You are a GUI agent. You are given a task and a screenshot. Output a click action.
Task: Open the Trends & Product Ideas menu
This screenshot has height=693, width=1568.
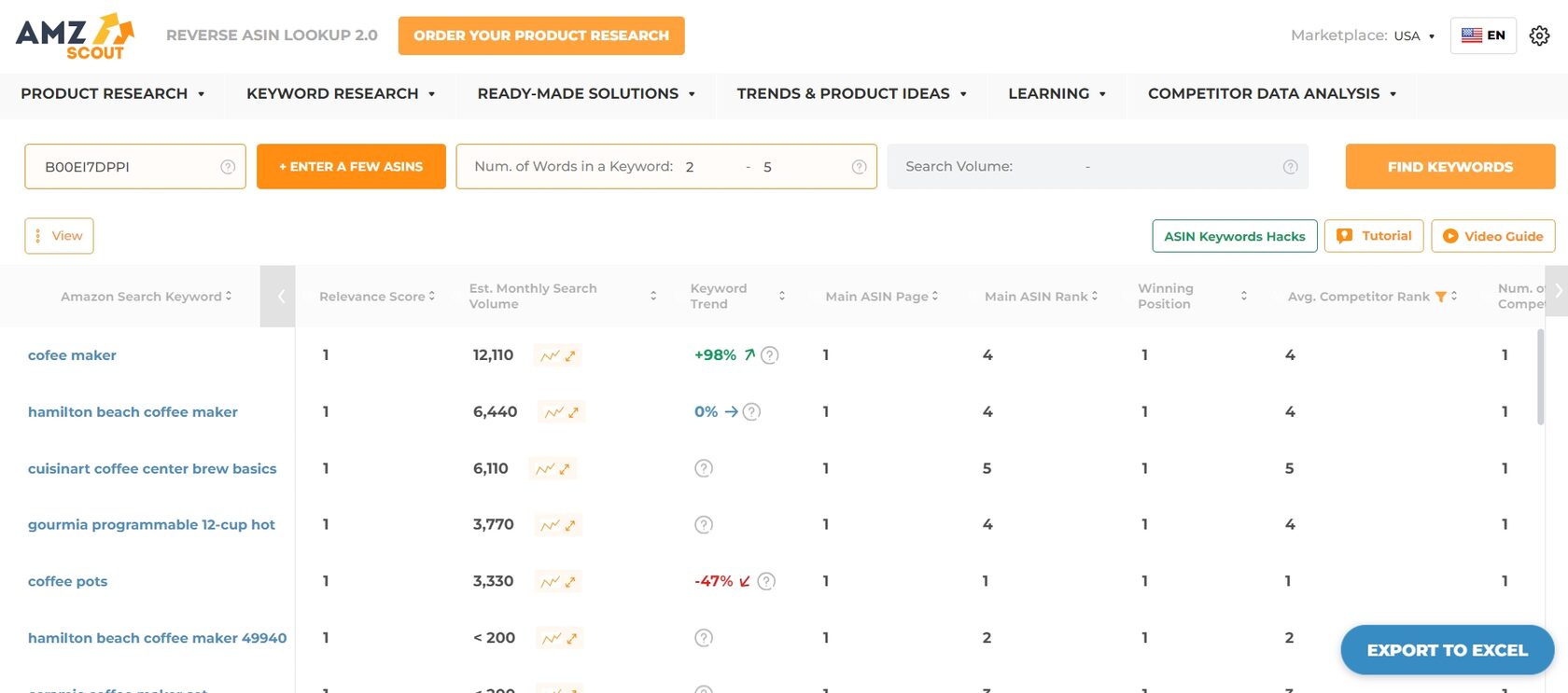point(851,94)
